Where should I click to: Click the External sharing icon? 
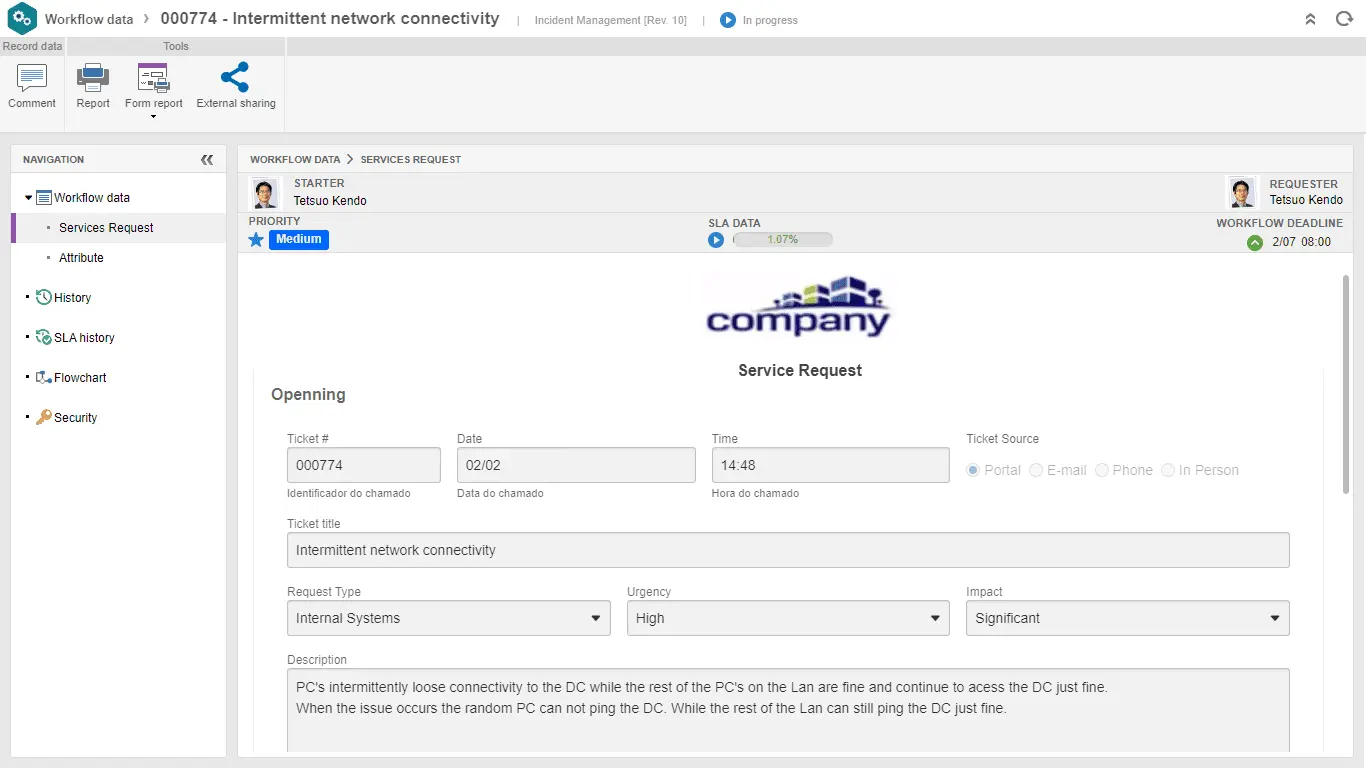click(x=235, y=78)
